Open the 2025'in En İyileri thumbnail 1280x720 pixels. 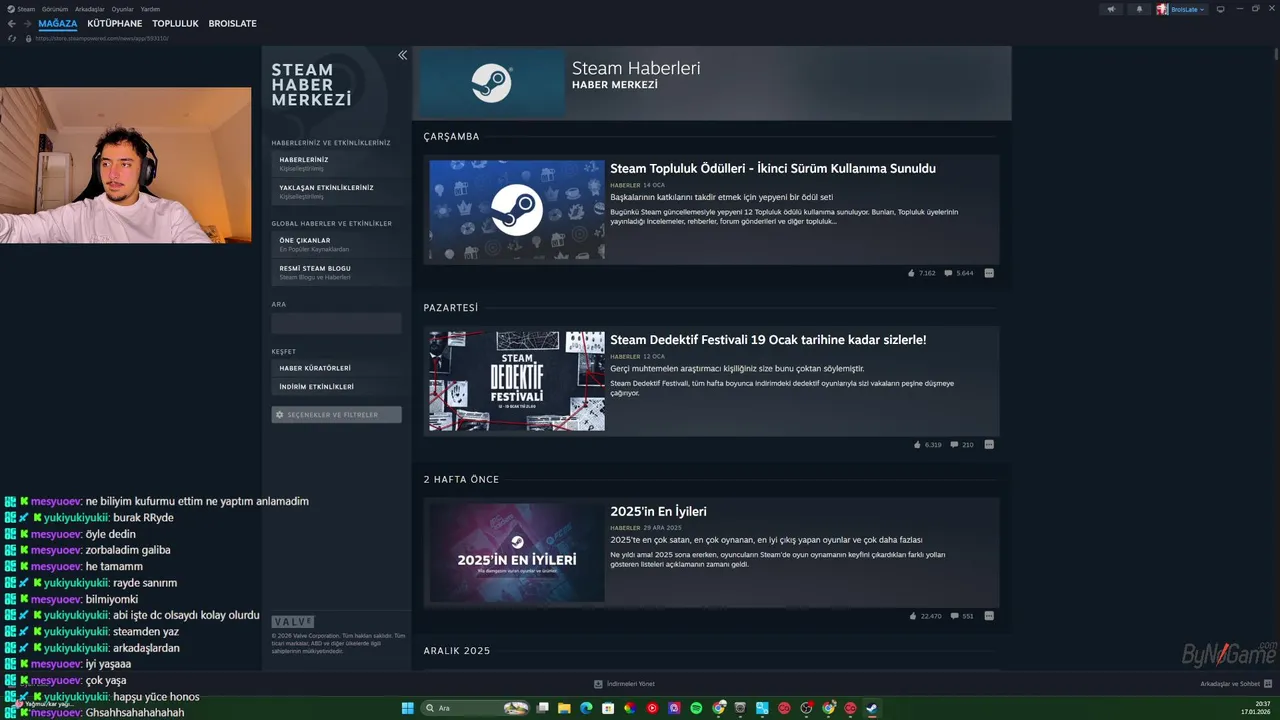tap(517, 552)
